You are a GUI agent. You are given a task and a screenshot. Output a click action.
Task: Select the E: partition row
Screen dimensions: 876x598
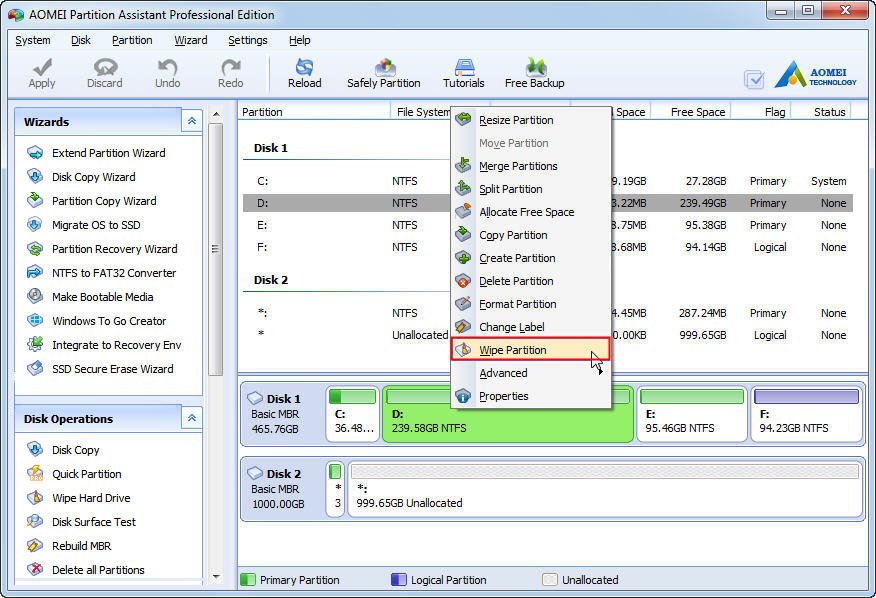(548, 225)
